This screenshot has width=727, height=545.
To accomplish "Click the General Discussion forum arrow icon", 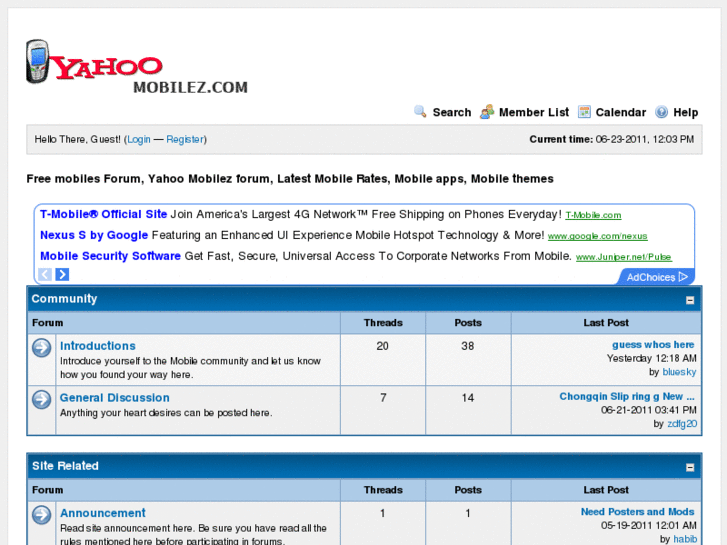I will (42, 399).
